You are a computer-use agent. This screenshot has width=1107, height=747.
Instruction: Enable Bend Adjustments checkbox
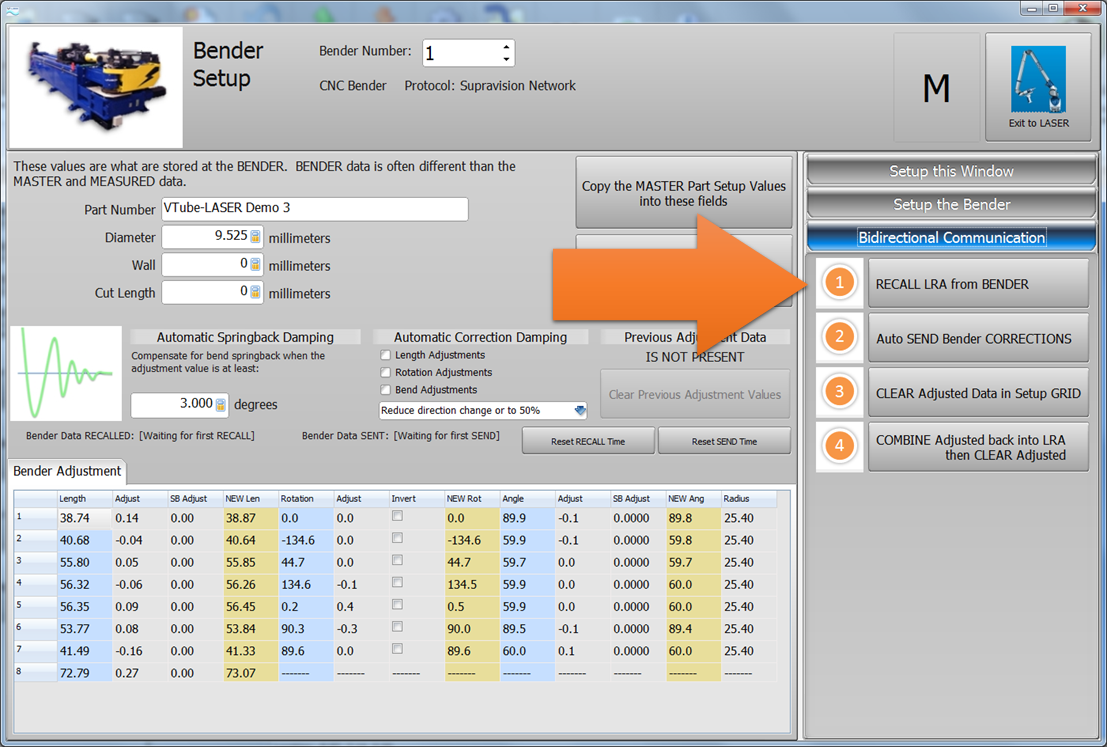(386, 390)
